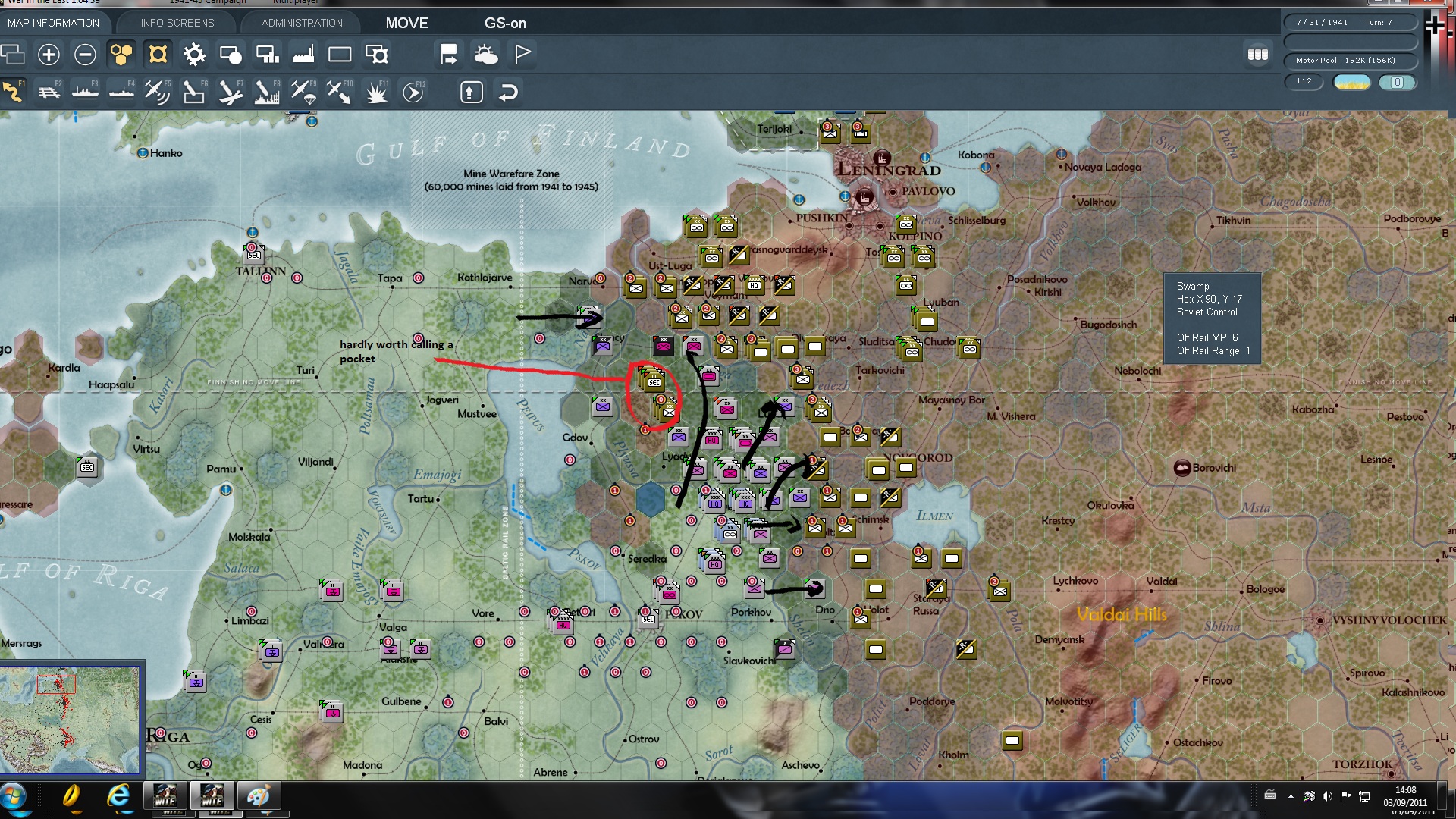Select the F6 bomb unit mode icon
The height and width of the screenshot is (819, 1456).
pyautogui.click(x=193, y=93)
